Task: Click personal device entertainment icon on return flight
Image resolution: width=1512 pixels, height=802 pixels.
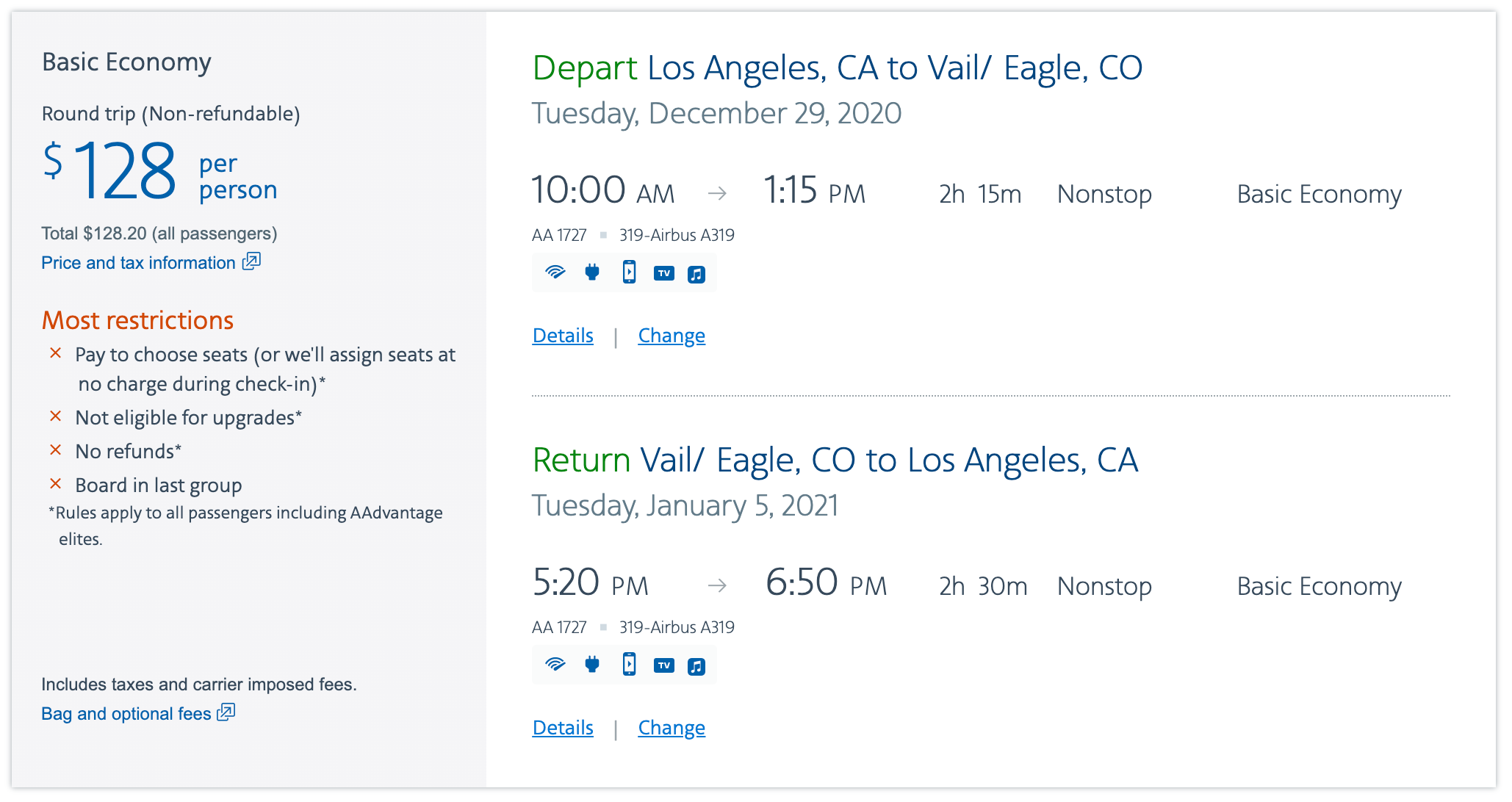Action: 629,665
